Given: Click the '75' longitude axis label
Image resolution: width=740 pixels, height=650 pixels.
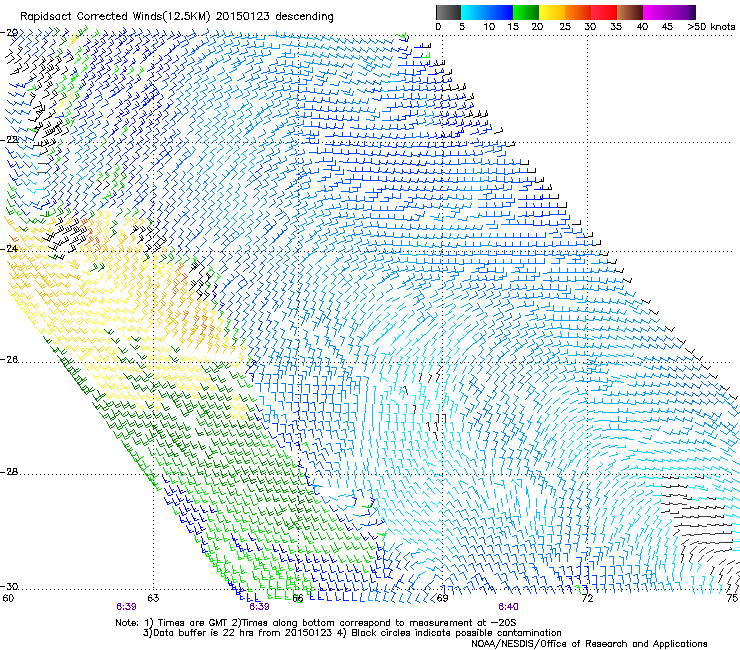Looking at the screenshot, I should (x=732, y=598).
